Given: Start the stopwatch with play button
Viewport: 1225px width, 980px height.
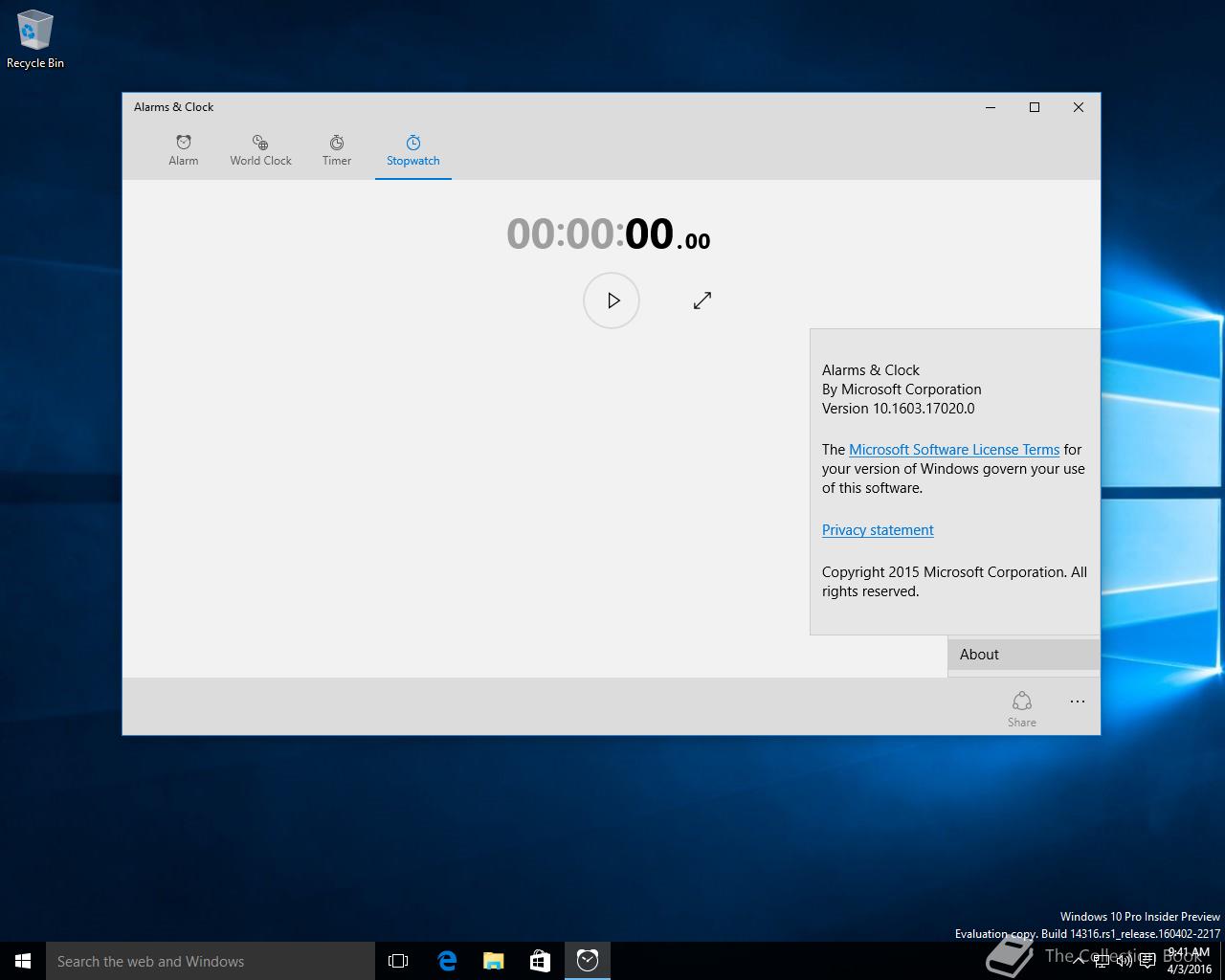Looking at the screenshot, I should (612, 301).
